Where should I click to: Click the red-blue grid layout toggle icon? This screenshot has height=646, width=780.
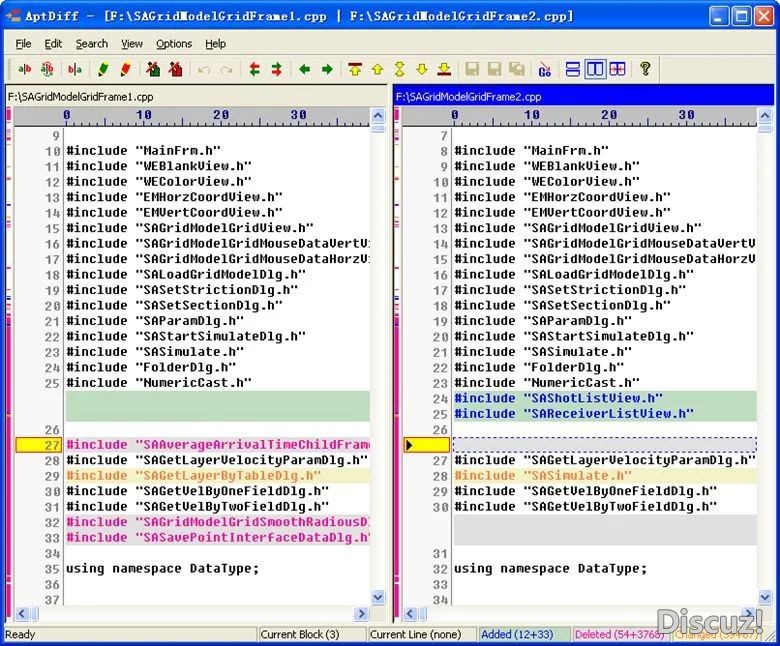point(617,69)
